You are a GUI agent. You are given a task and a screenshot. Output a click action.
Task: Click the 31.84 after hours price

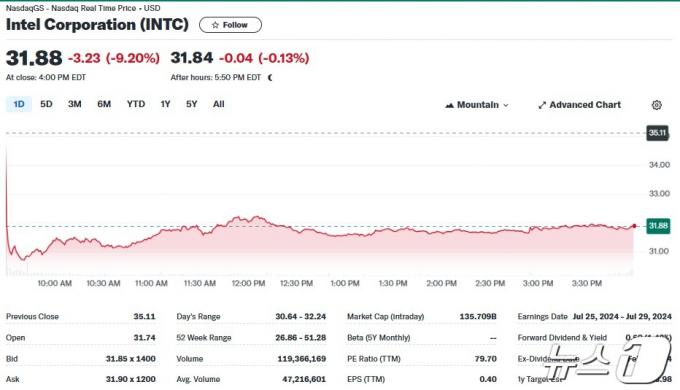[192, 58]
